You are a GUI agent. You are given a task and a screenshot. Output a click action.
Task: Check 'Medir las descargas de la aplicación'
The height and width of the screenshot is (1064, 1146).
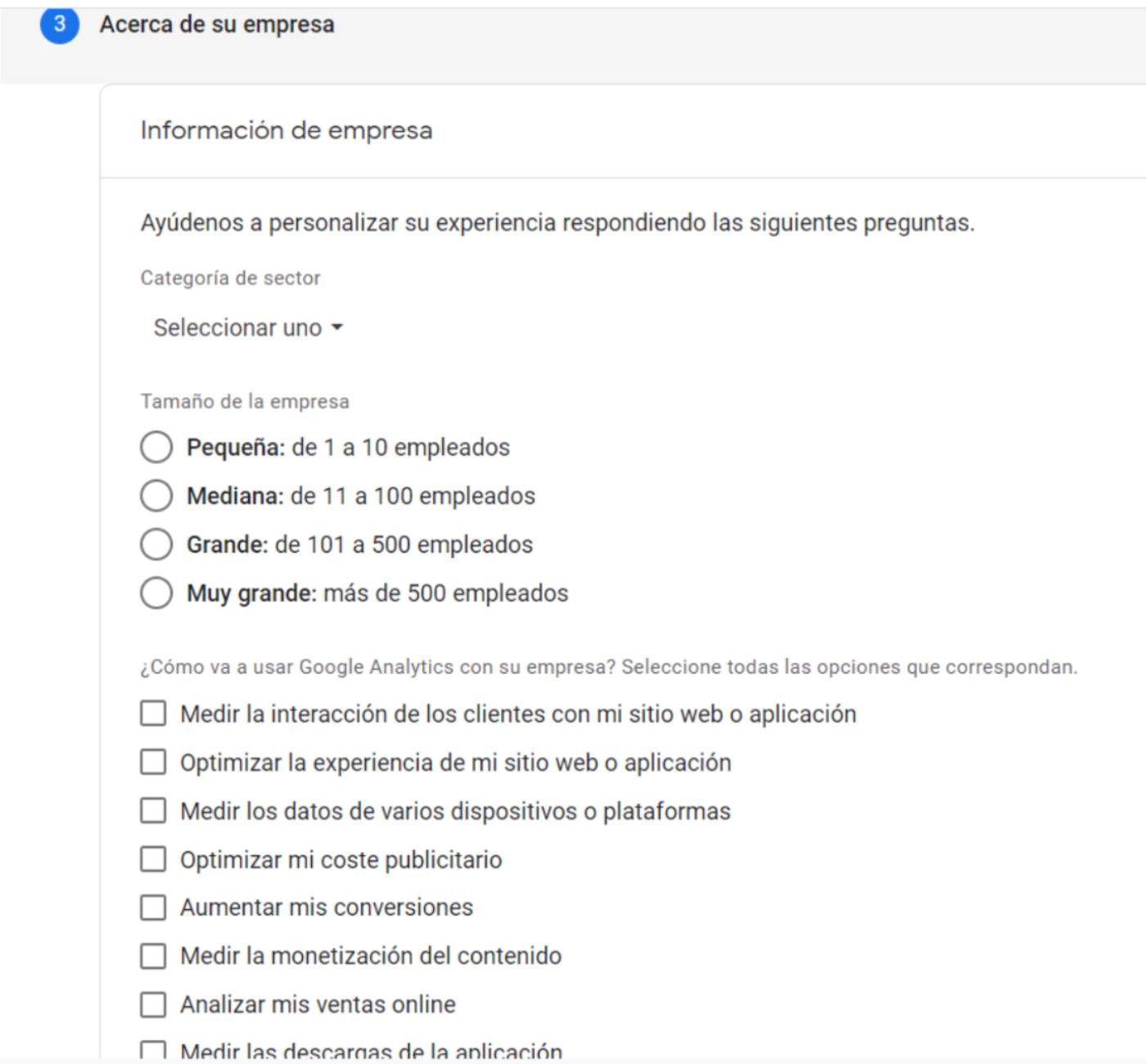153,1049
